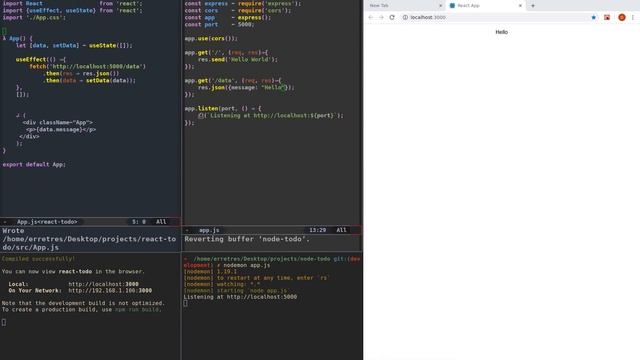Click 'nodemon app.js' command in terminal
Viewport: 640px width, 360px height.
(x=247, y=265)
